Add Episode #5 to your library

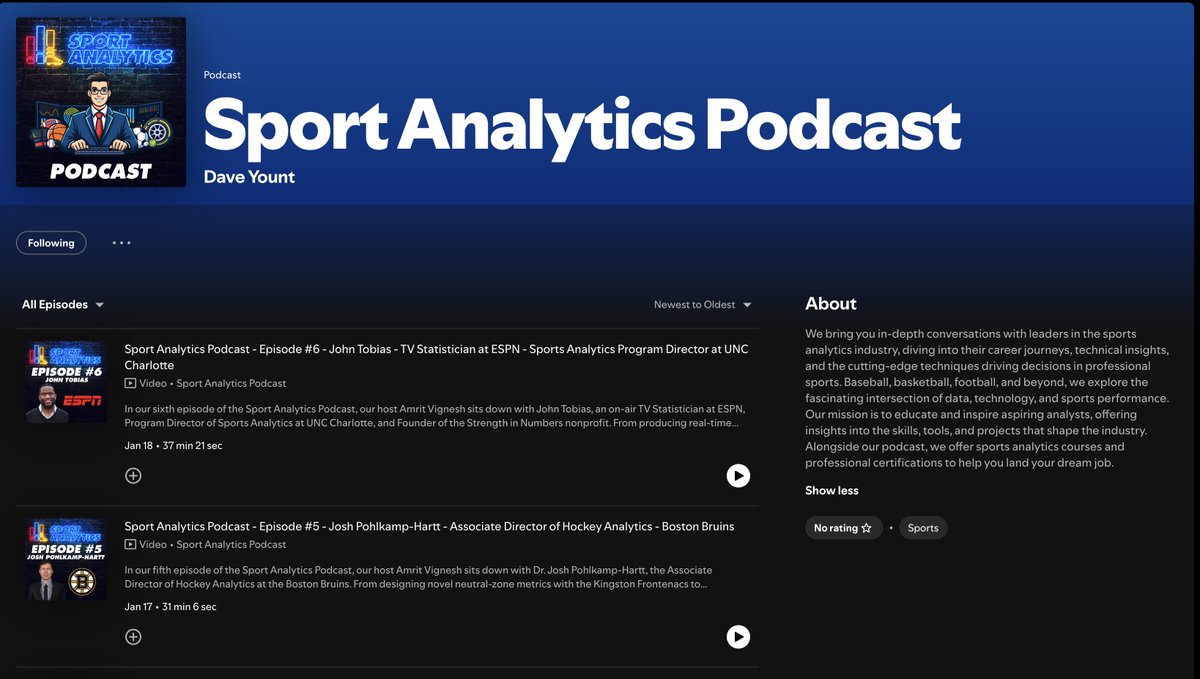tap(133, 637)
